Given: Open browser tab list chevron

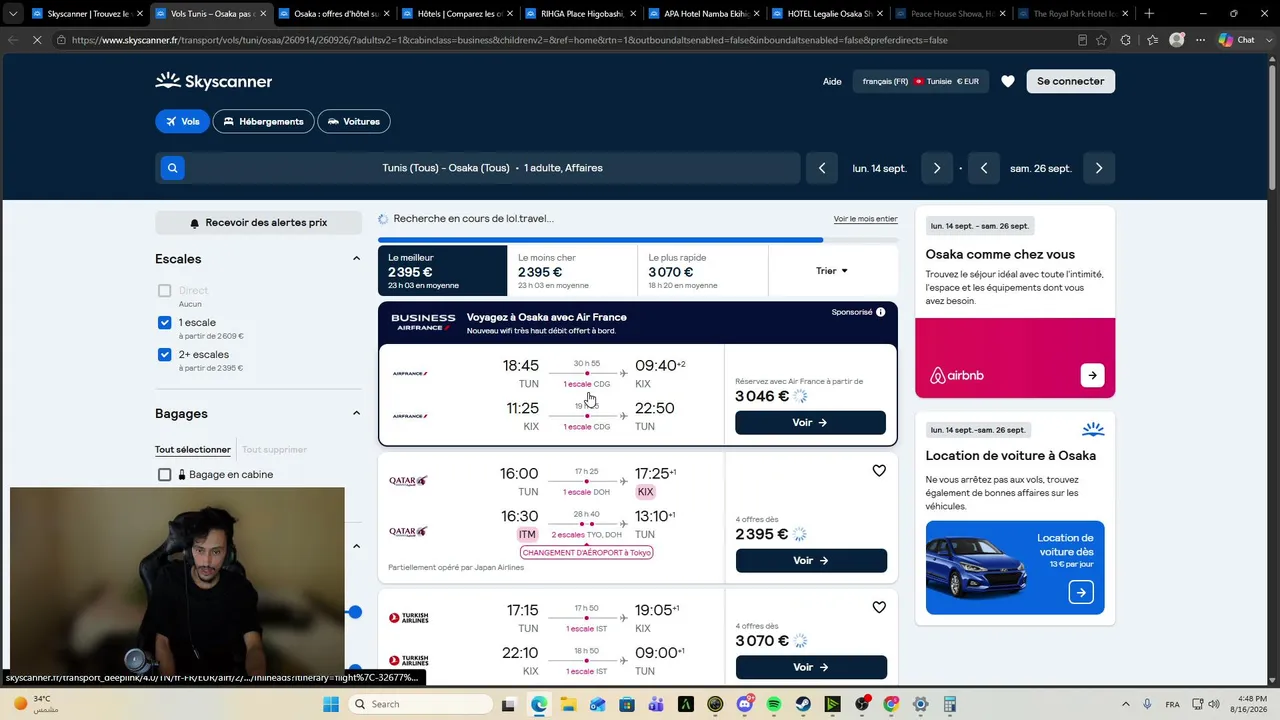Looking at the screenshot, I should [12, 14].
